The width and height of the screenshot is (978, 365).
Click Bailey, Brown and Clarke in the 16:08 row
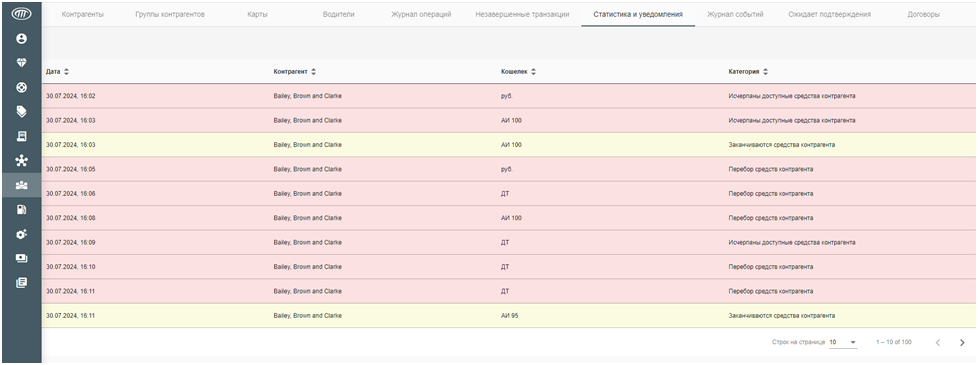click(x=307, y=218)
